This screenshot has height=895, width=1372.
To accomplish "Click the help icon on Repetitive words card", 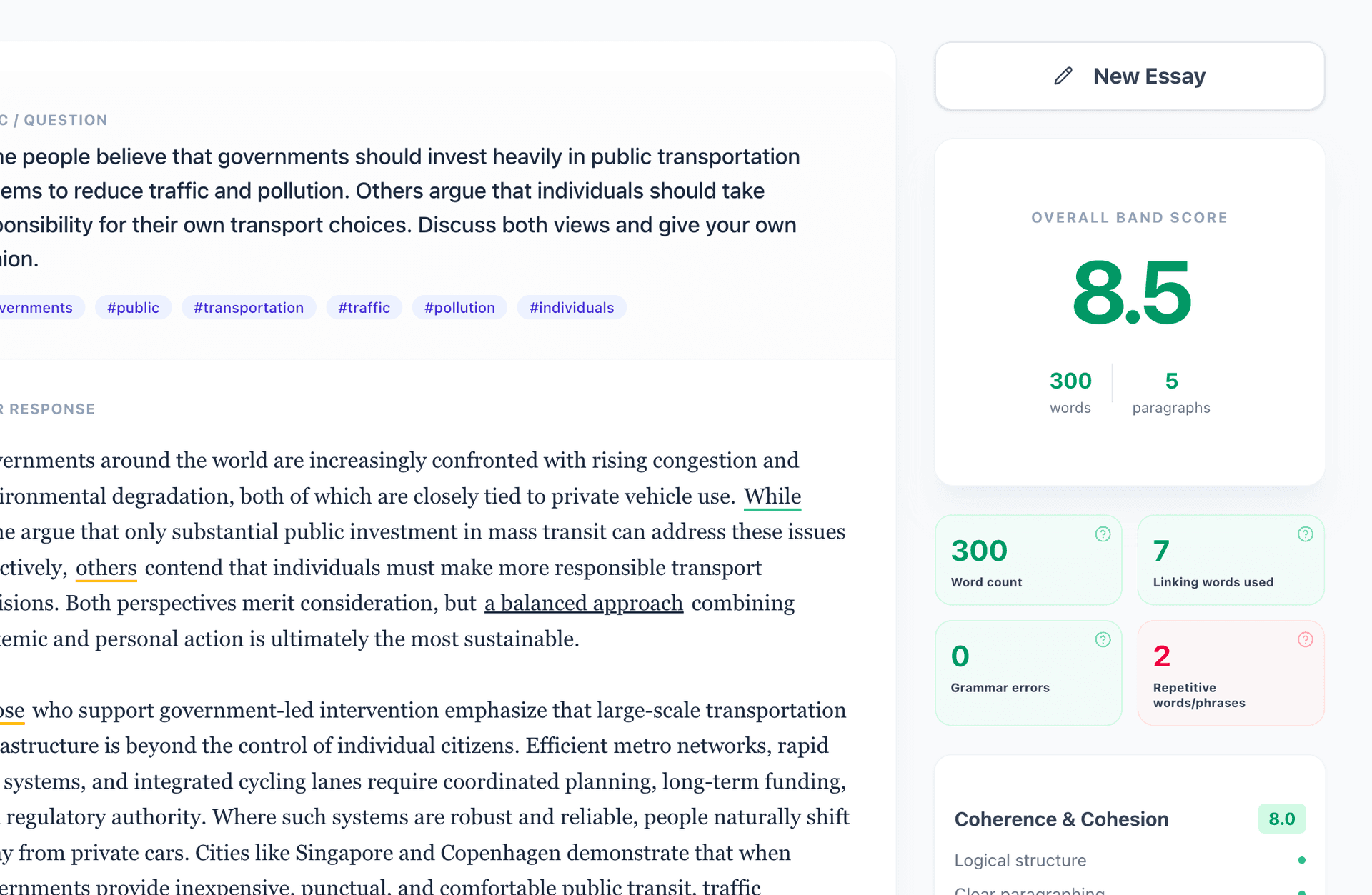I will [1304, 640].
